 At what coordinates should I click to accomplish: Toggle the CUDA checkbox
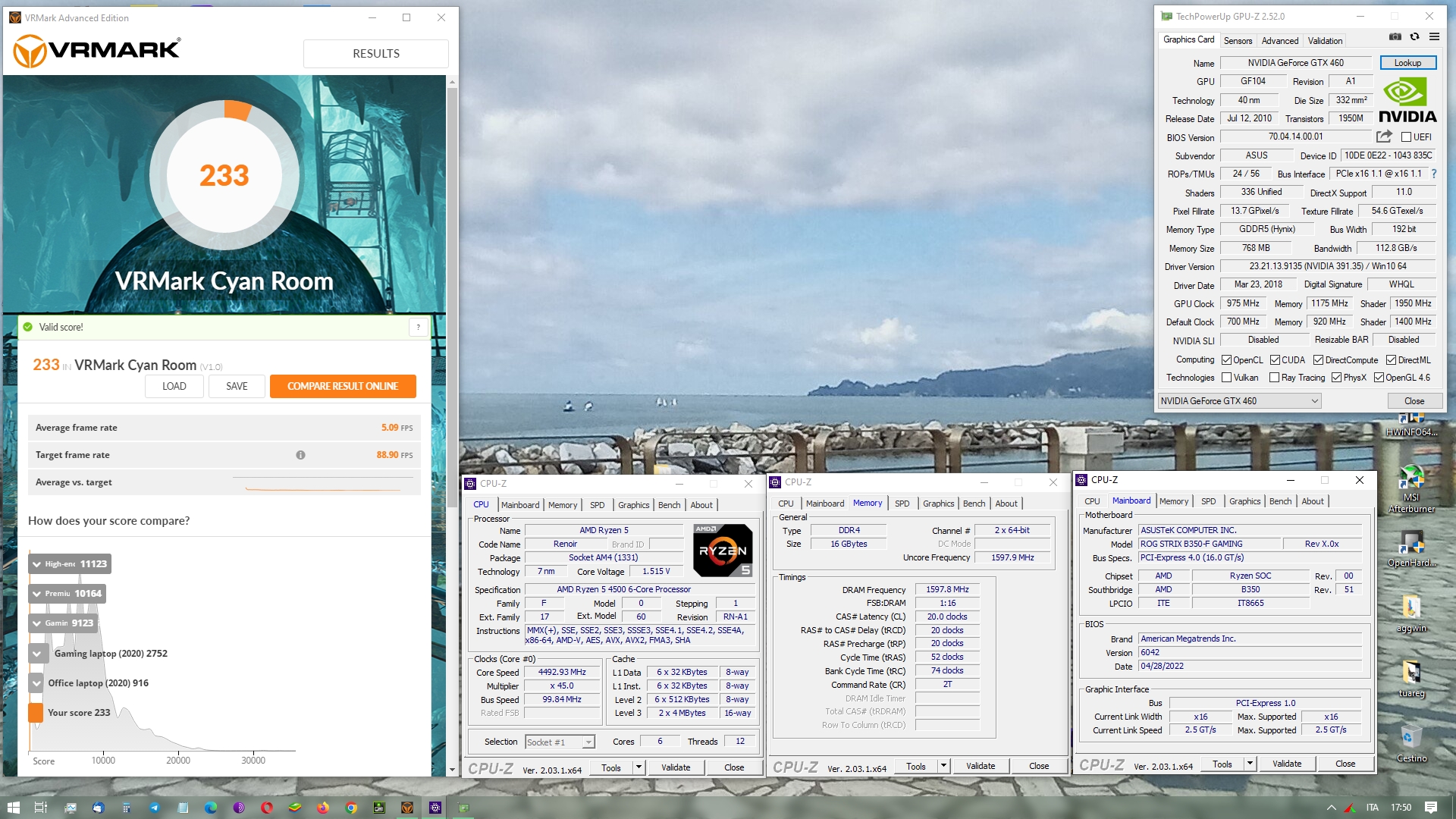pos(1275,360)
